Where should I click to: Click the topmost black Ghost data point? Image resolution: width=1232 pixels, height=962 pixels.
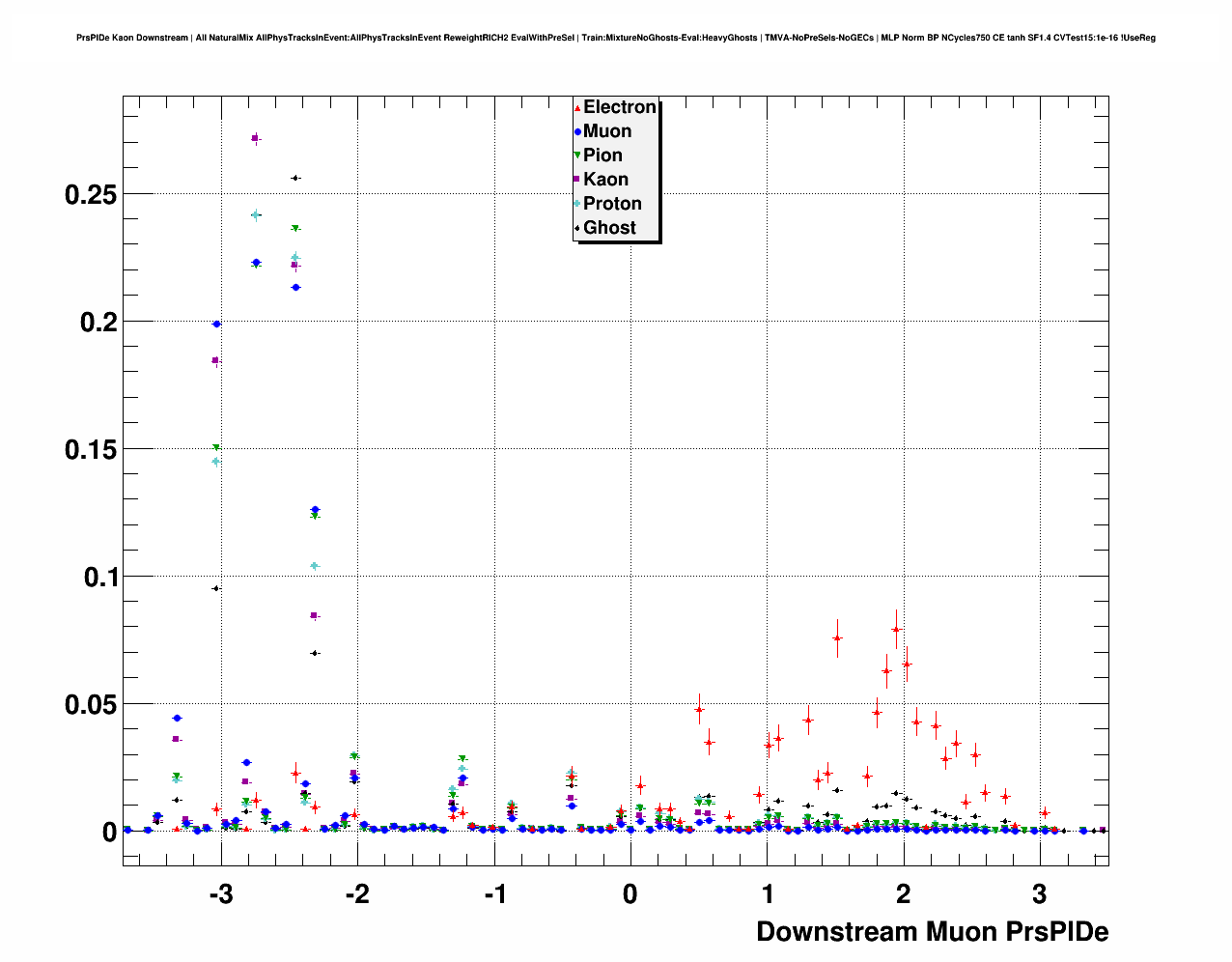(x=295, y=178)
